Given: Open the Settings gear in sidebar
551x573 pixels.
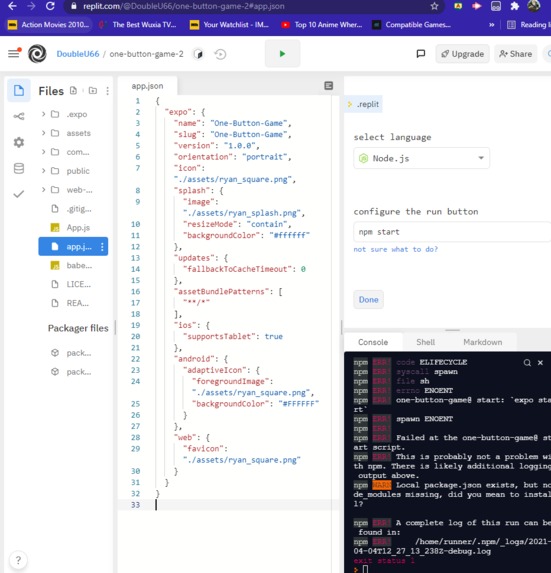Looking at the screenshot, I should [19, 142].
